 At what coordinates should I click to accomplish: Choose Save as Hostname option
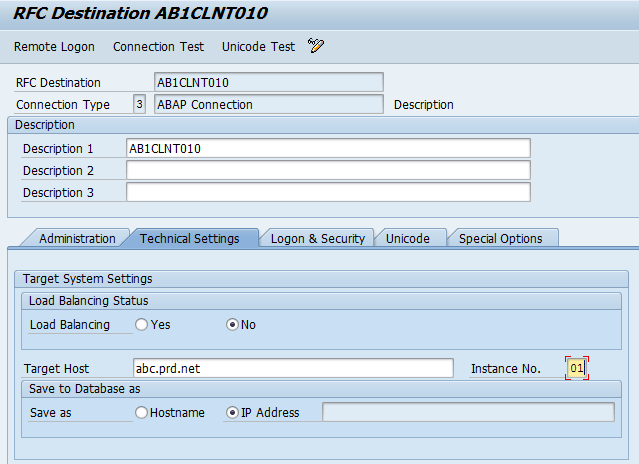coord(142,413)
